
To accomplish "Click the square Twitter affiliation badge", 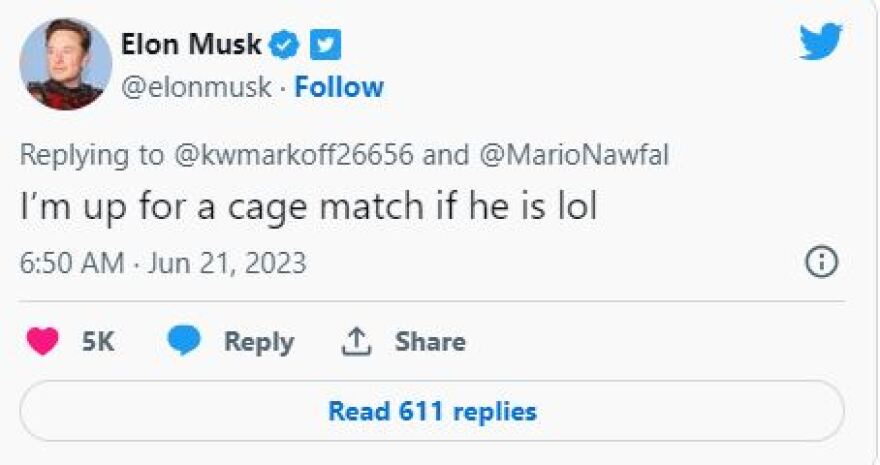I will click(x=325, y=45).
